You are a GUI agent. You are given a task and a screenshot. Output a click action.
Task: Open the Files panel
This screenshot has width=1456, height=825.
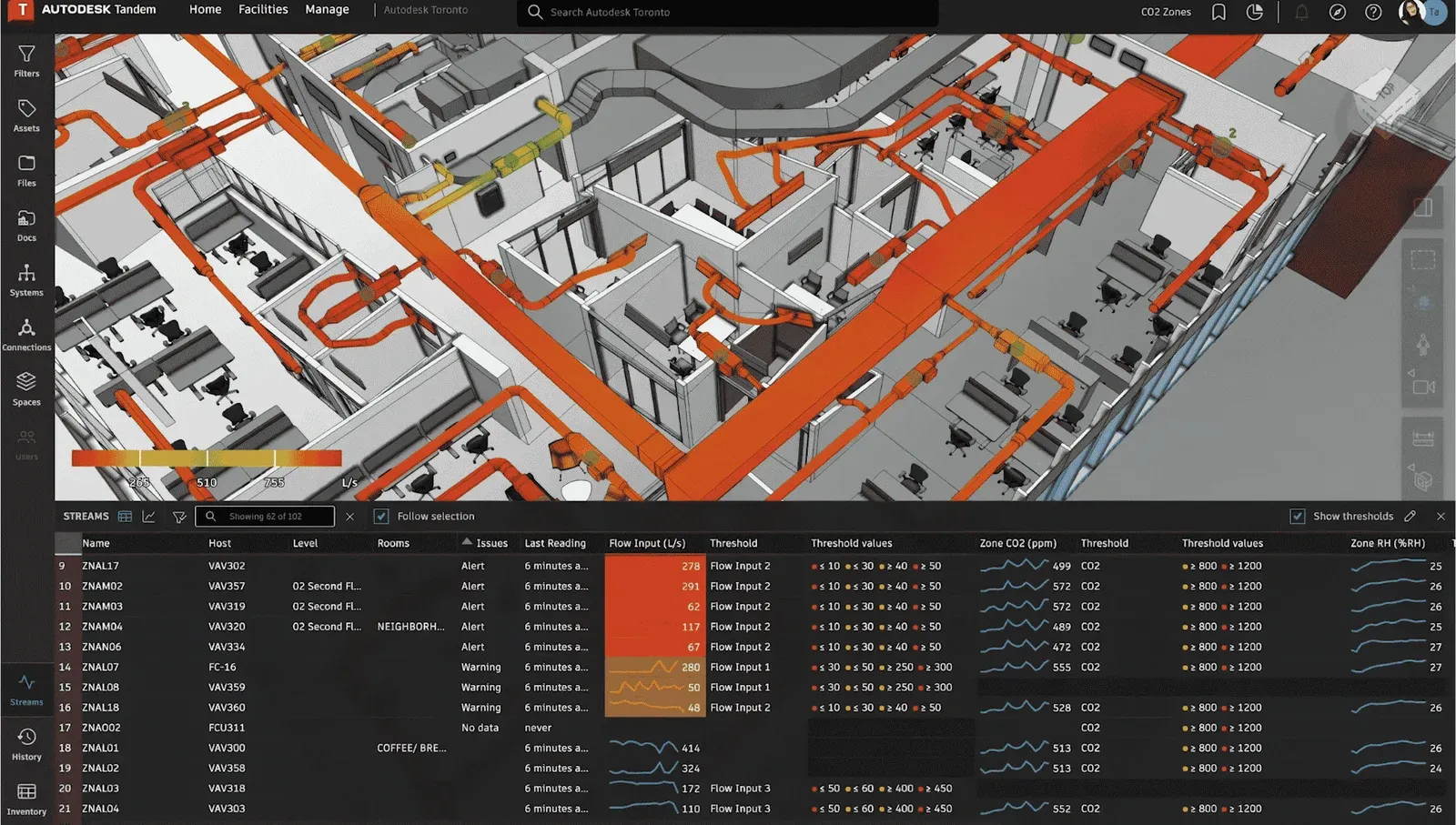[x=26, y=170]
